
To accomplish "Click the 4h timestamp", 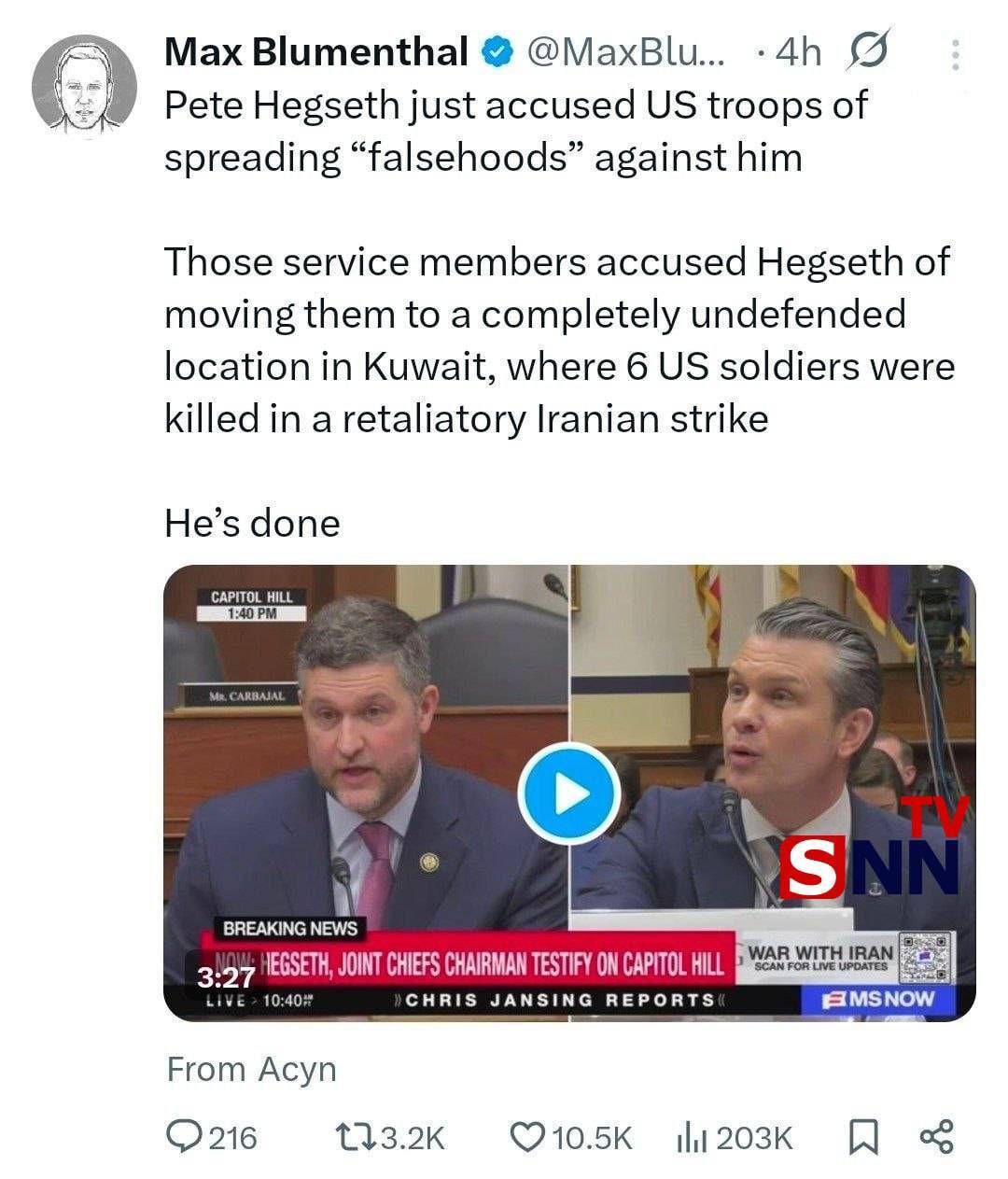I will [x=799, y=53].
